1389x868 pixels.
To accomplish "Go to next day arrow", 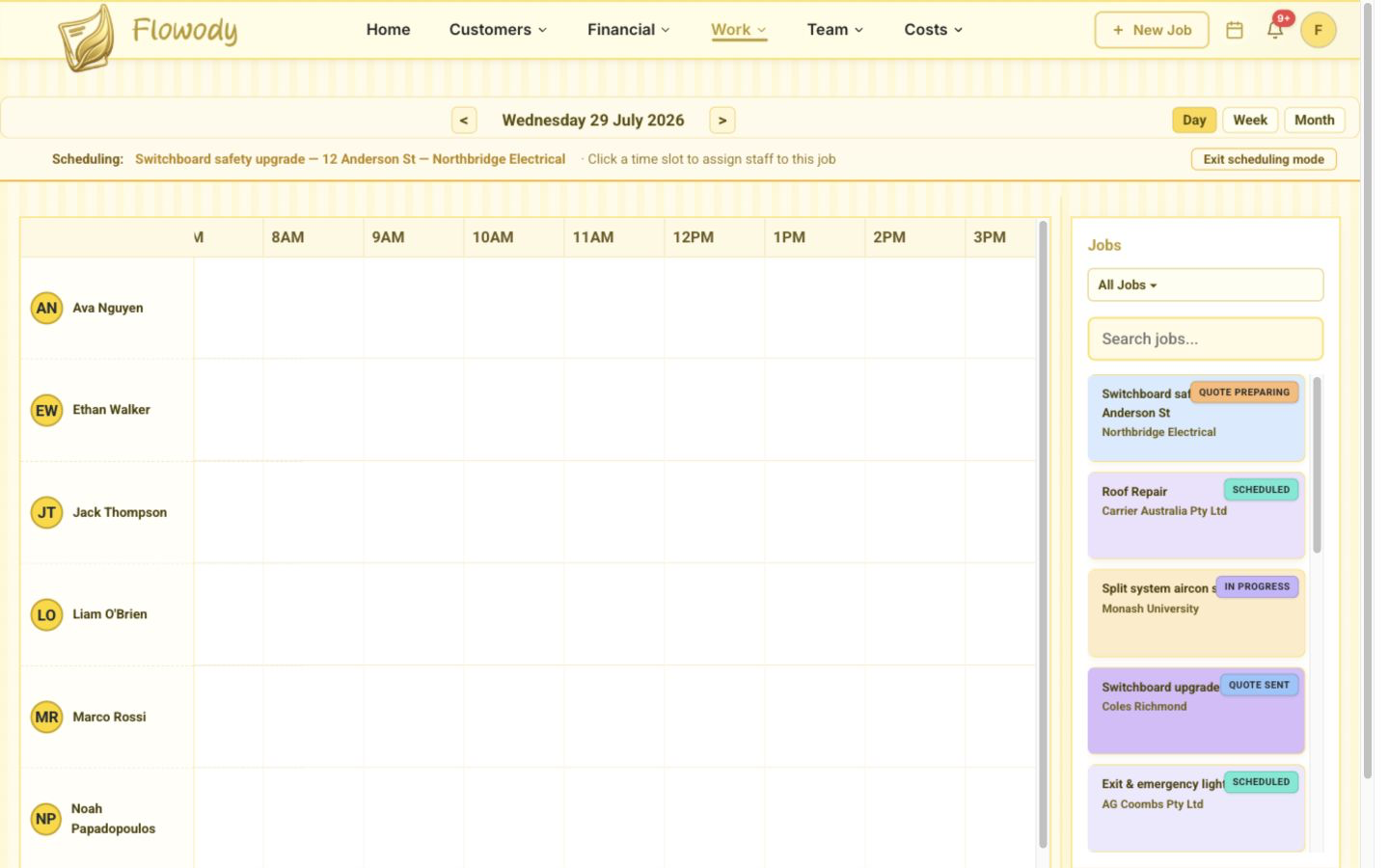I will click(x=722, y=121).
